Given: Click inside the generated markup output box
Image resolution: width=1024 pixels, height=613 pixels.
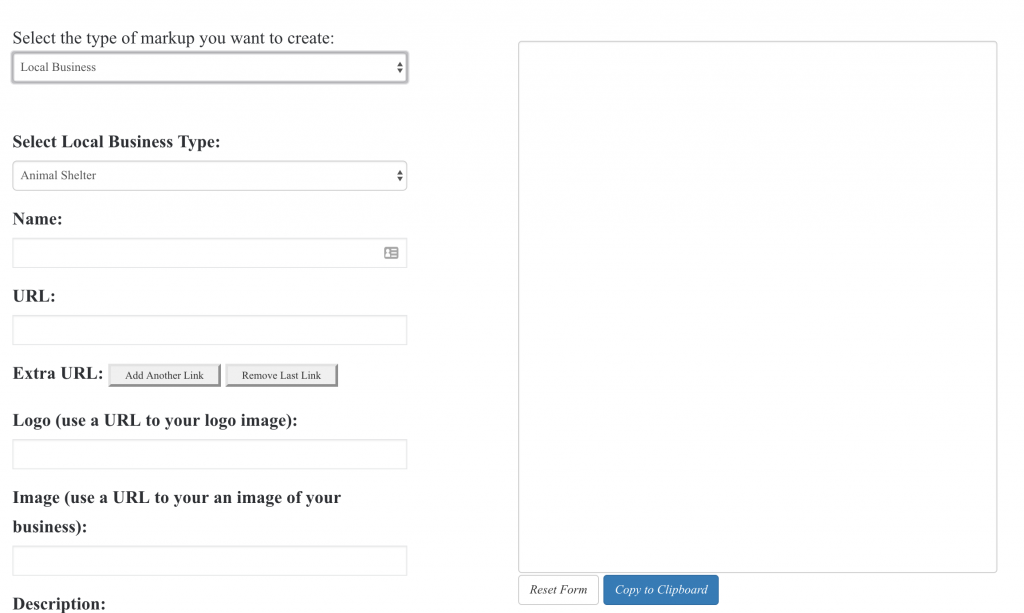Looking at the screenshot, I should [x=757, y=306].
